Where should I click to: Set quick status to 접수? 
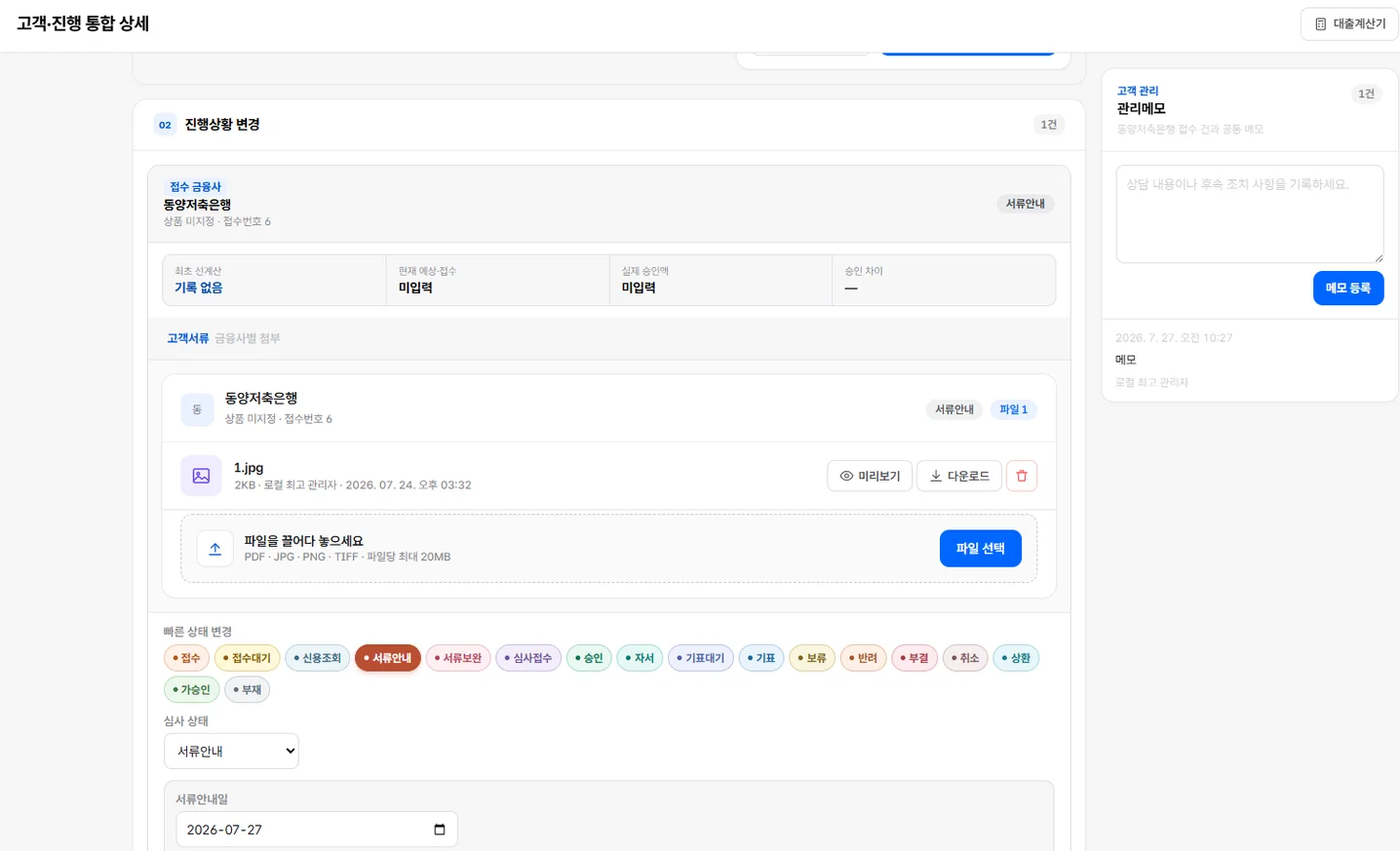[x=186, y=658]
